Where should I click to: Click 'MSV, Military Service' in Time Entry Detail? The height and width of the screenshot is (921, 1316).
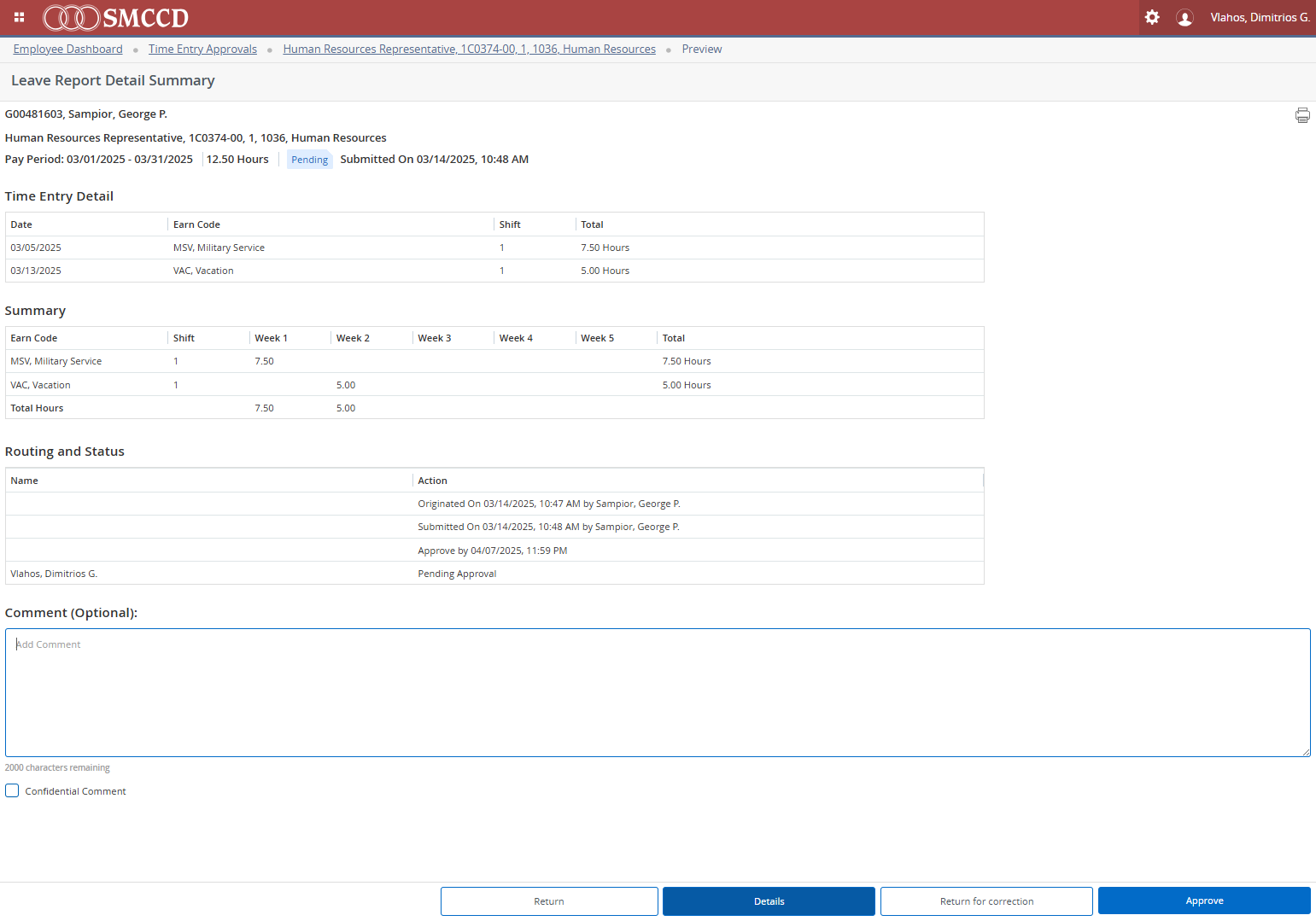219,248
